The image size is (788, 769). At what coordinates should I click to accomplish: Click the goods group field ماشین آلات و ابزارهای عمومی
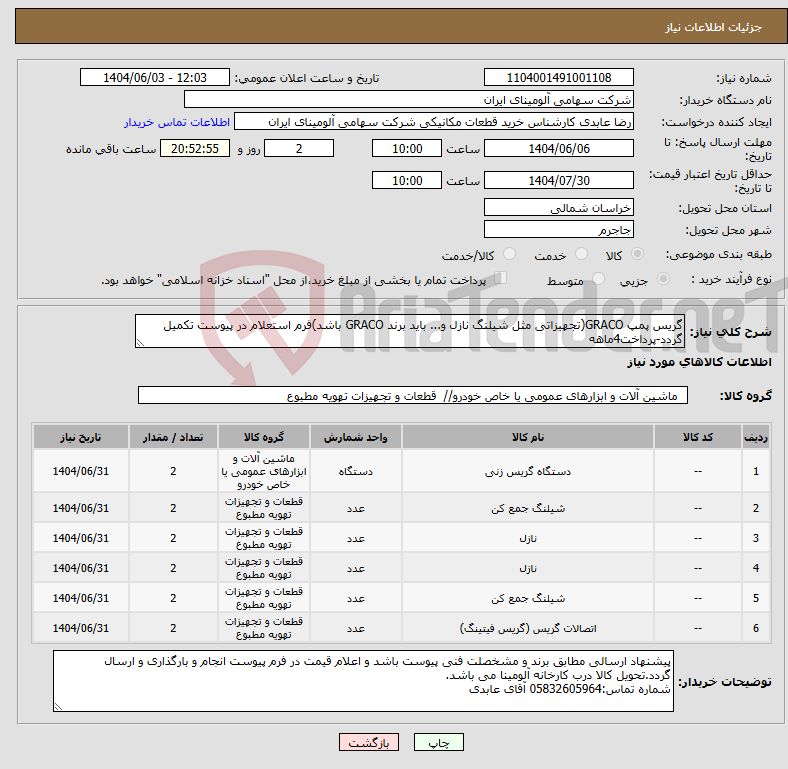point(413,396)
